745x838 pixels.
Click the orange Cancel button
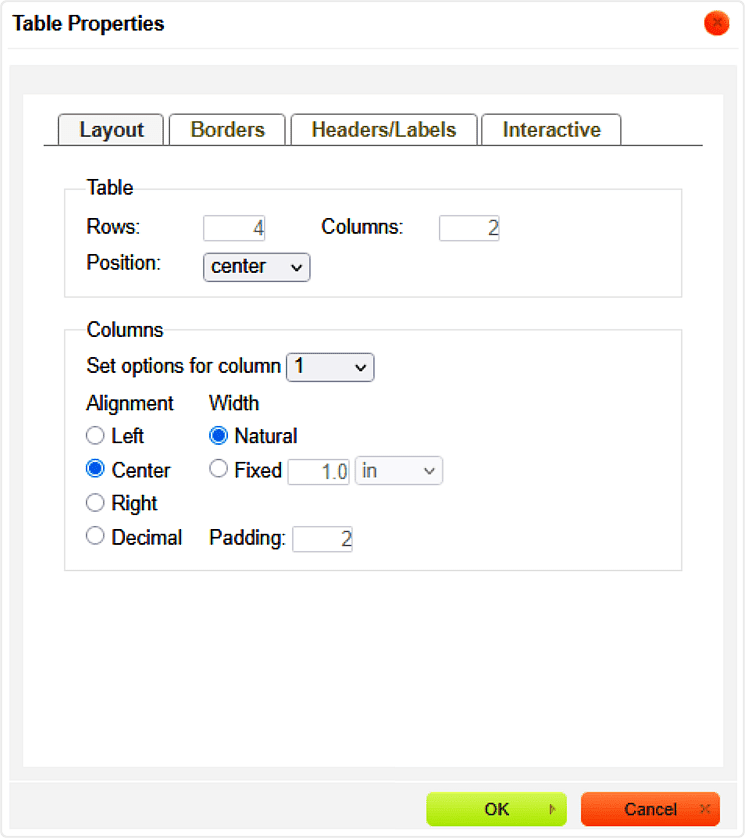point(650,809)
